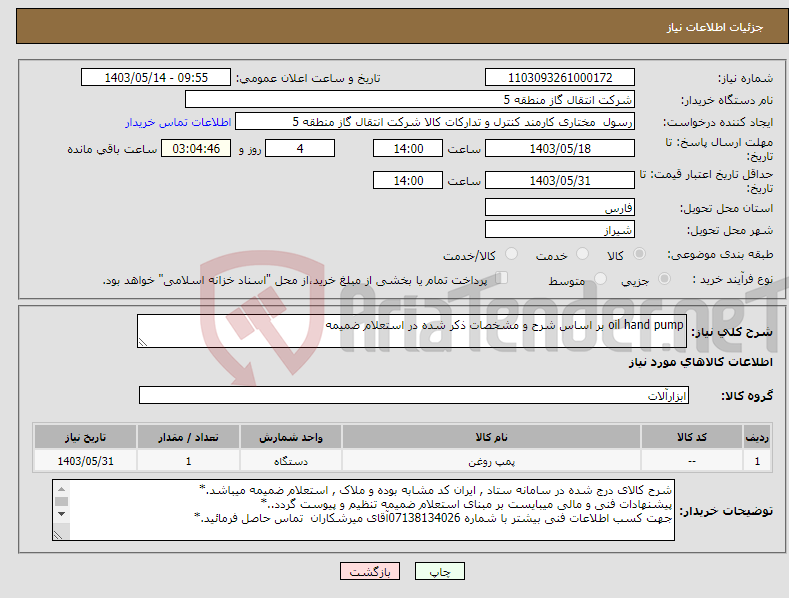789x598 pixels.
Task: Click the price validity date 1403/05/31 field
Action: tap(560, 180)
